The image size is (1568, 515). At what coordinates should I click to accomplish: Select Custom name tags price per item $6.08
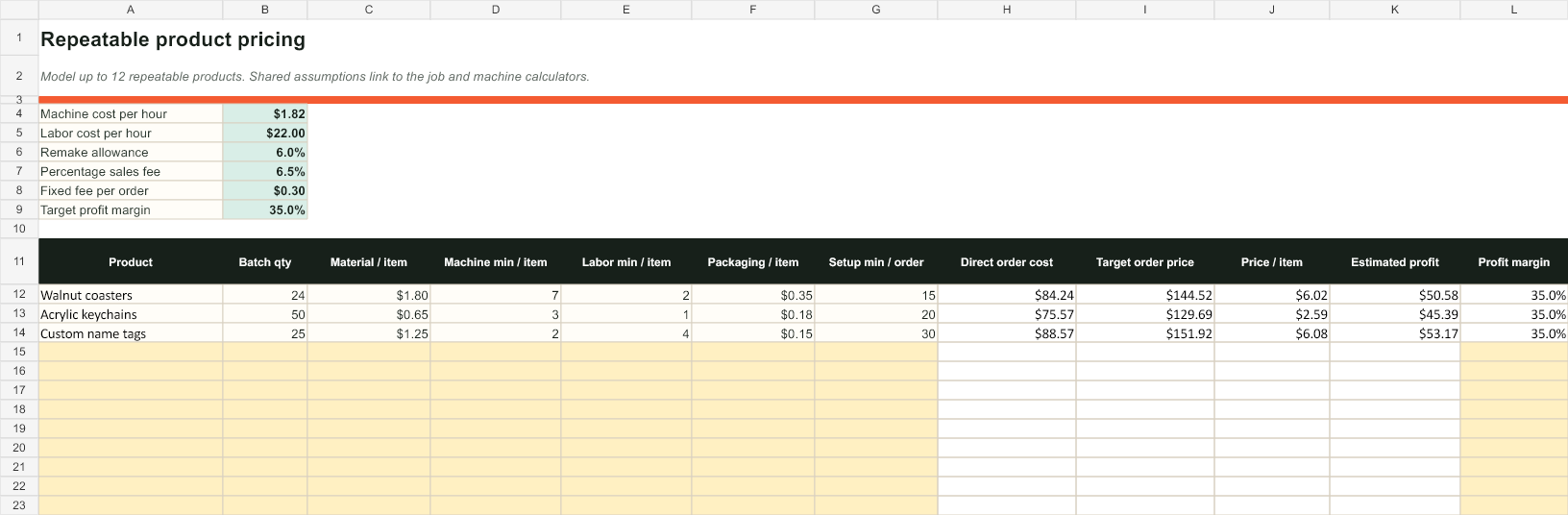[1272, 333]
